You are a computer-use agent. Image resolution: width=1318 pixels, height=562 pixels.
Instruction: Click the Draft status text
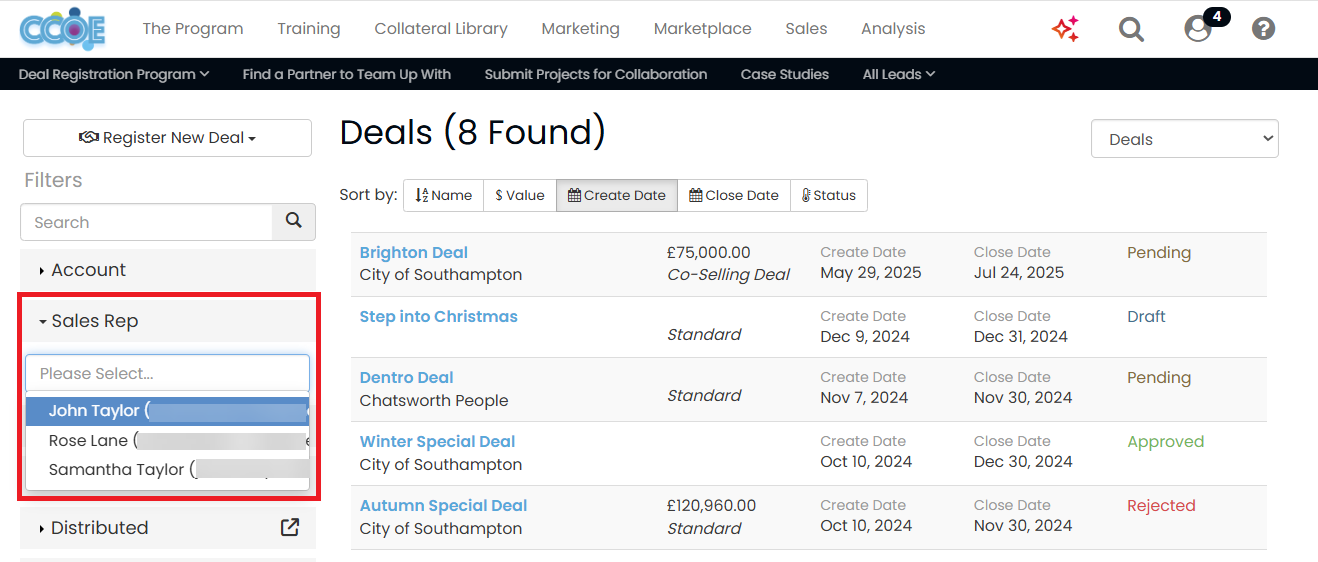click(x=1146, y=317)
